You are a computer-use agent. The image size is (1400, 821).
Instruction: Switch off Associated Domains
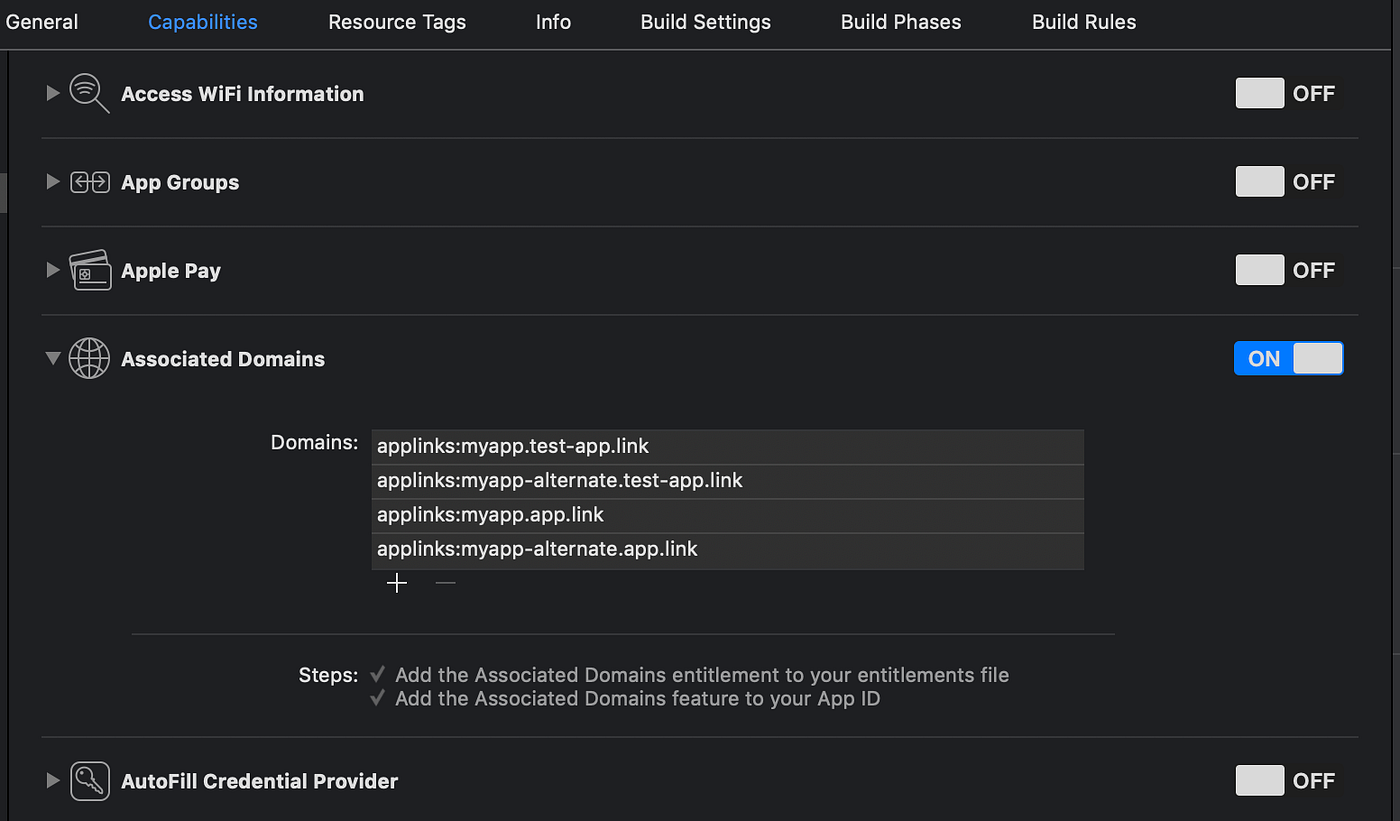[1288, 358]
